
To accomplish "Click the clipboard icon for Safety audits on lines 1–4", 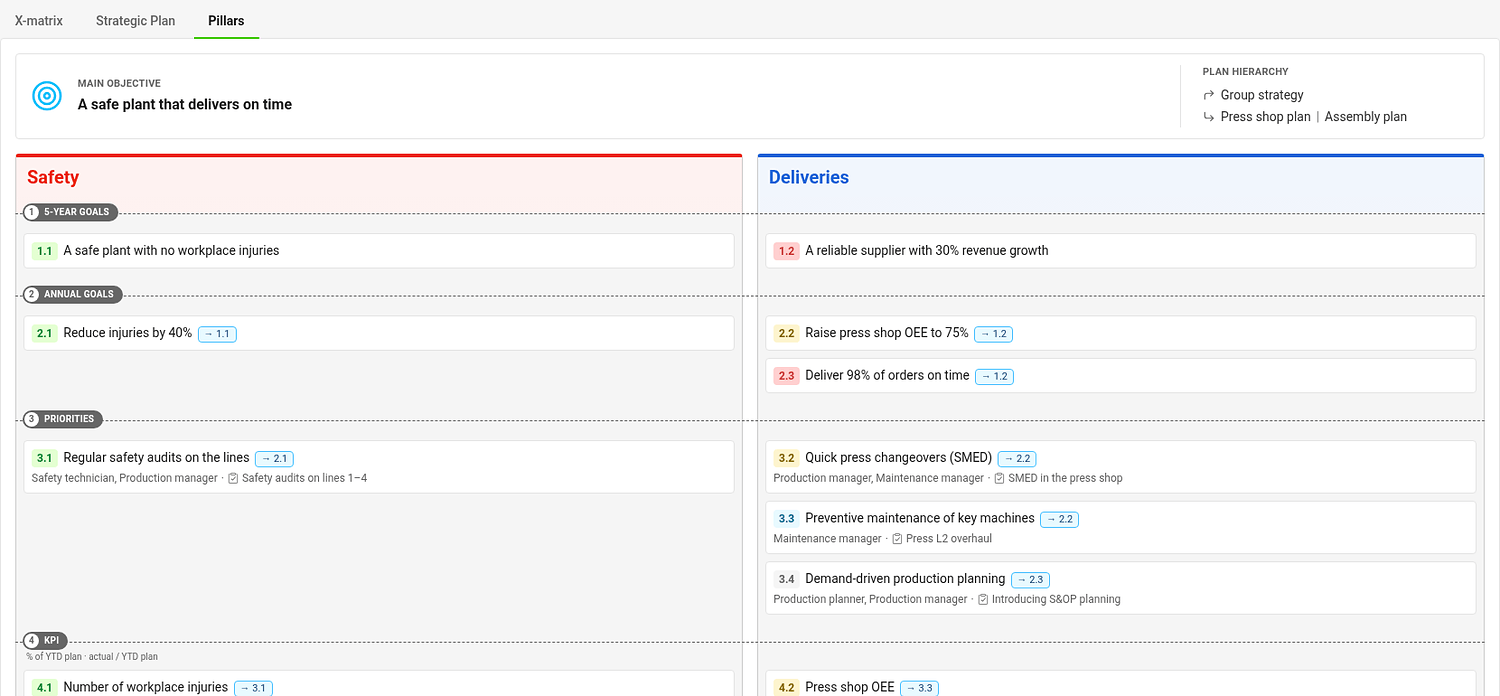I will point(233,478).
